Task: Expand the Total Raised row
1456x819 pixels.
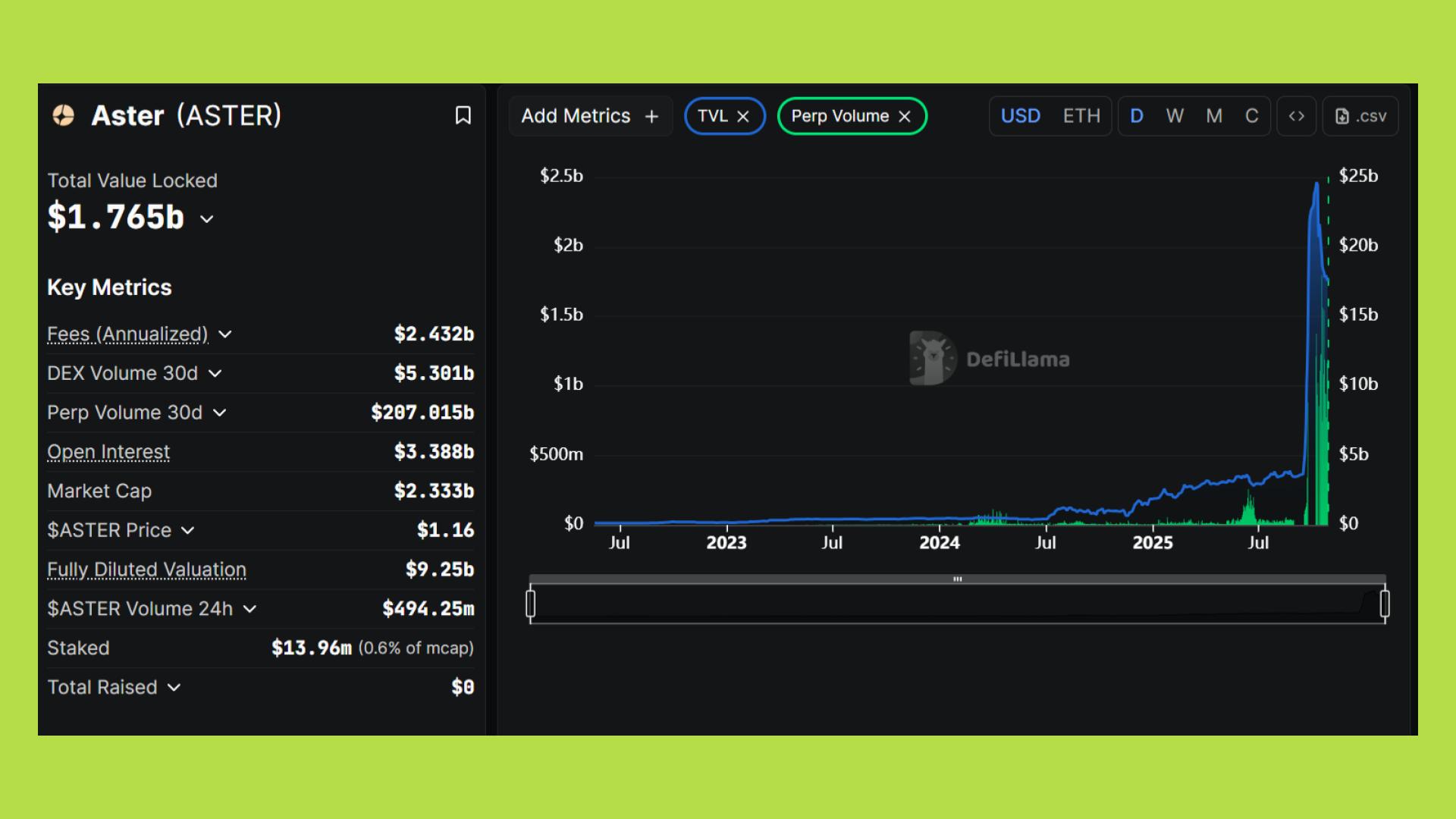Action: pyautogui.click(x=174, y=687)
